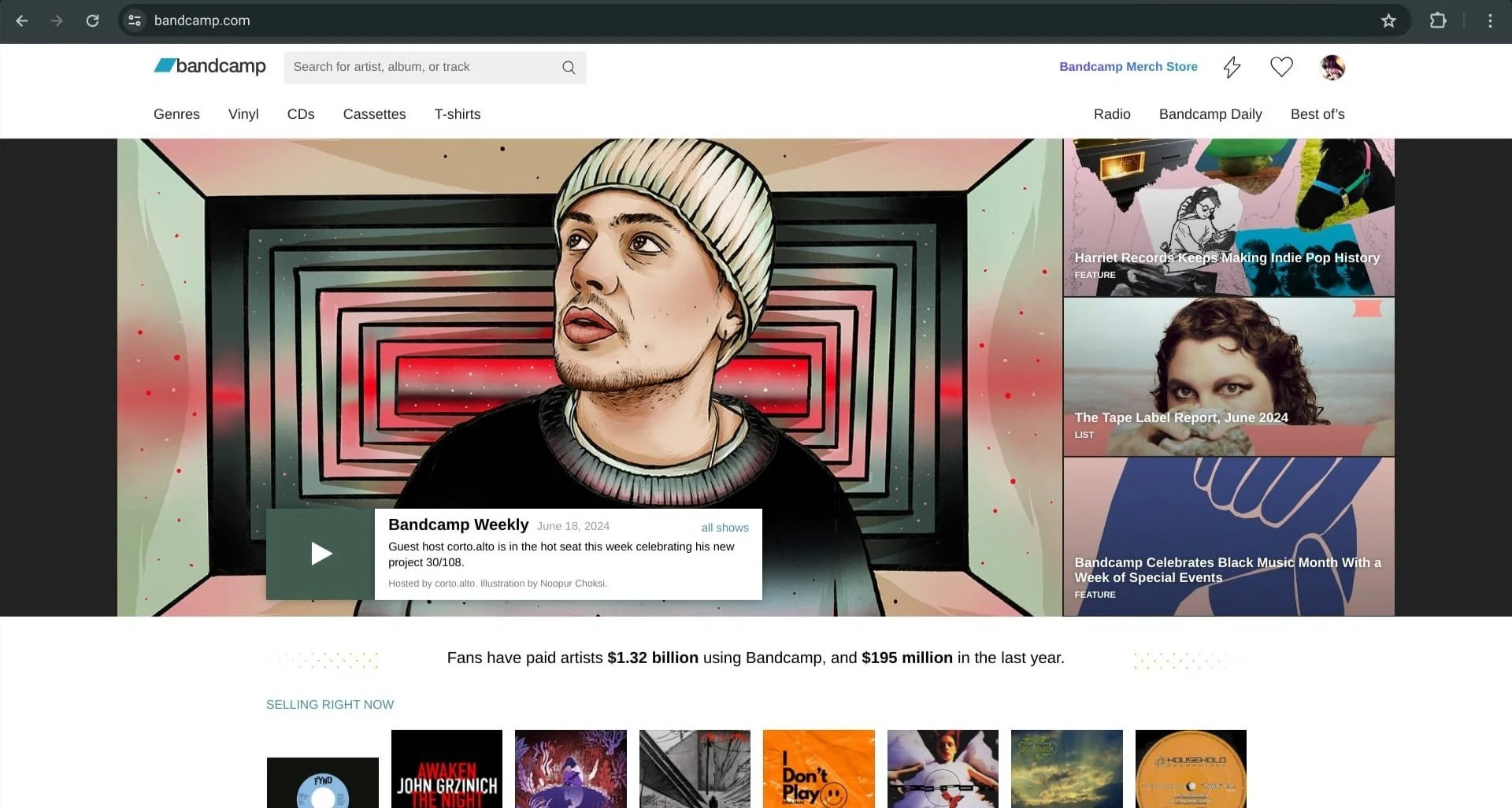Open the Bandcamp Weekly title
1512x808 pixels.
click(x=458, y=524)
